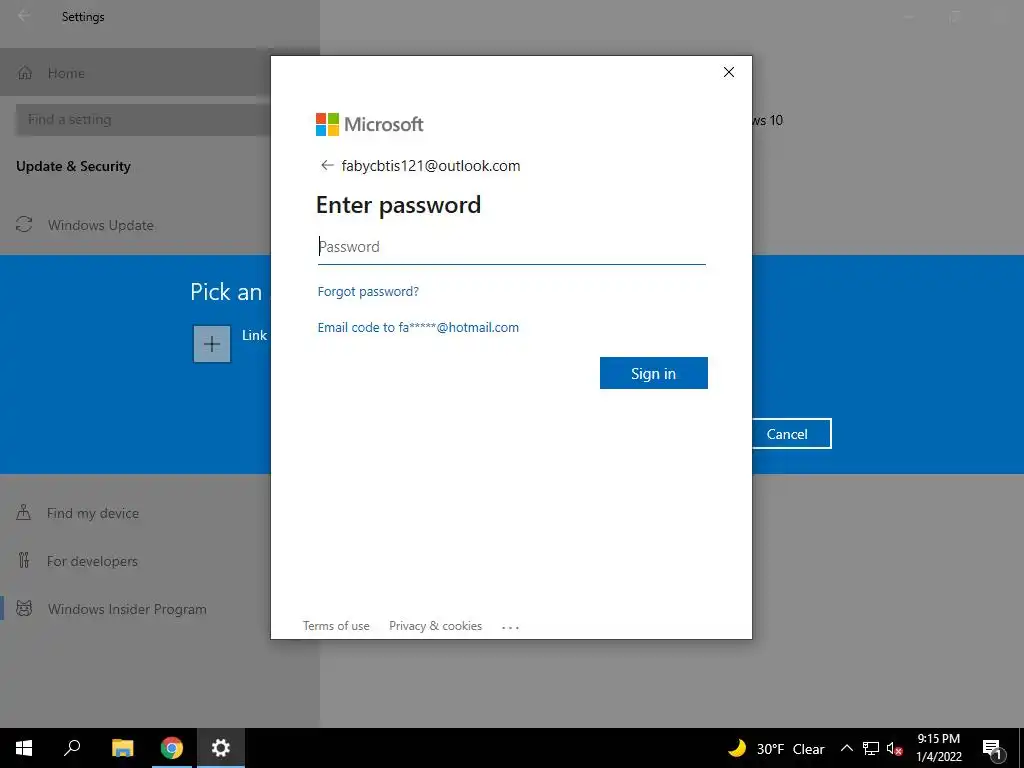1024x768 pixels.
Task: Click the Home house icon
Action: pyautogui.click(x=25, y=72)
